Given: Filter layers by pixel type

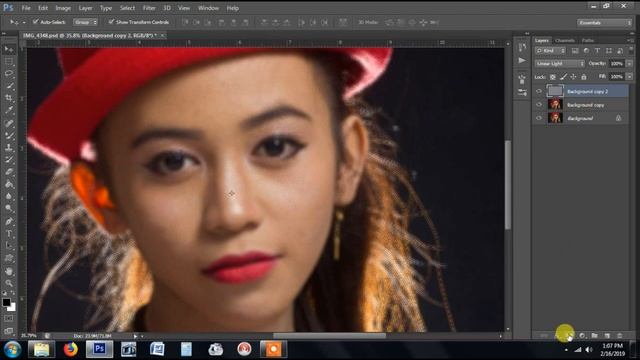Looking at the screenshot, I should (x=575, y=51).
